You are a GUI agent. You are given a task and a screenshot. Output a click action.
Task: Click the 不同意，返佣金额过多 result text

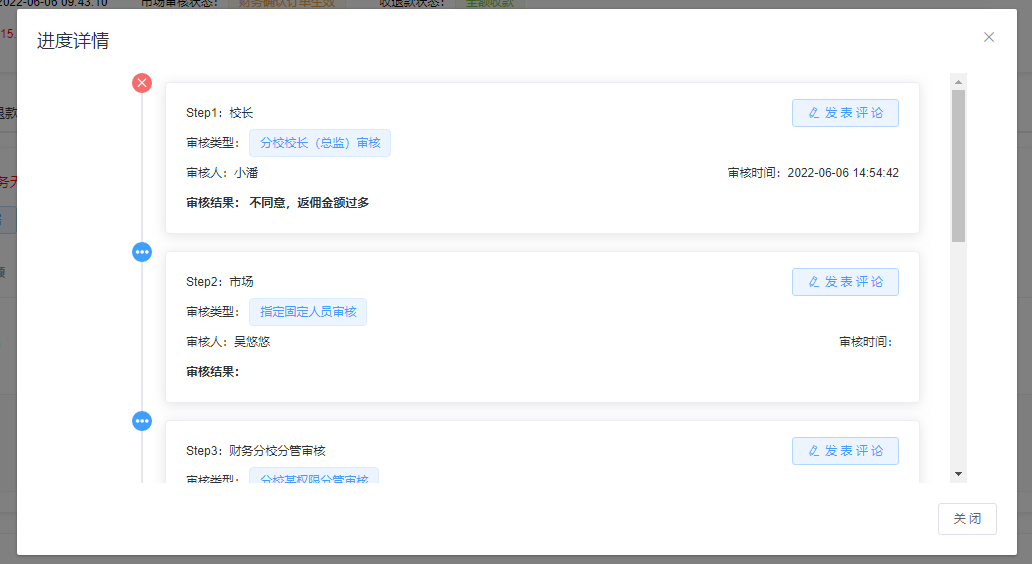point(309,203)
